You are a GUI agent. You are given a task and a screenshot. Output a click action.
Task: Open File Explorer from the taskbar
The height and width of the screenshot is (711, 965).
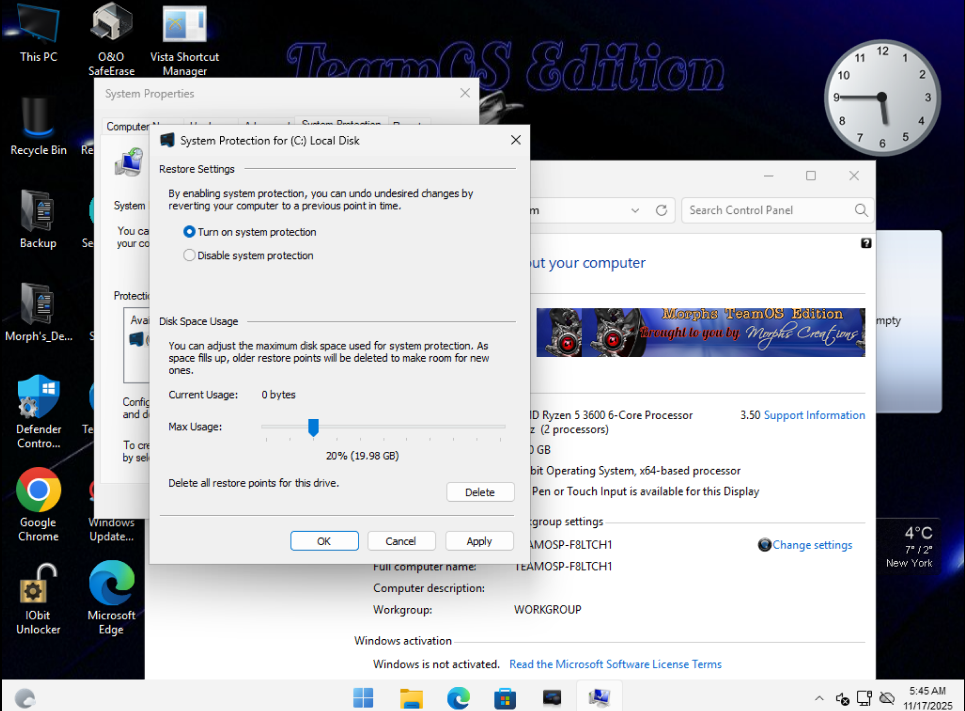click(x=411, y=697)
